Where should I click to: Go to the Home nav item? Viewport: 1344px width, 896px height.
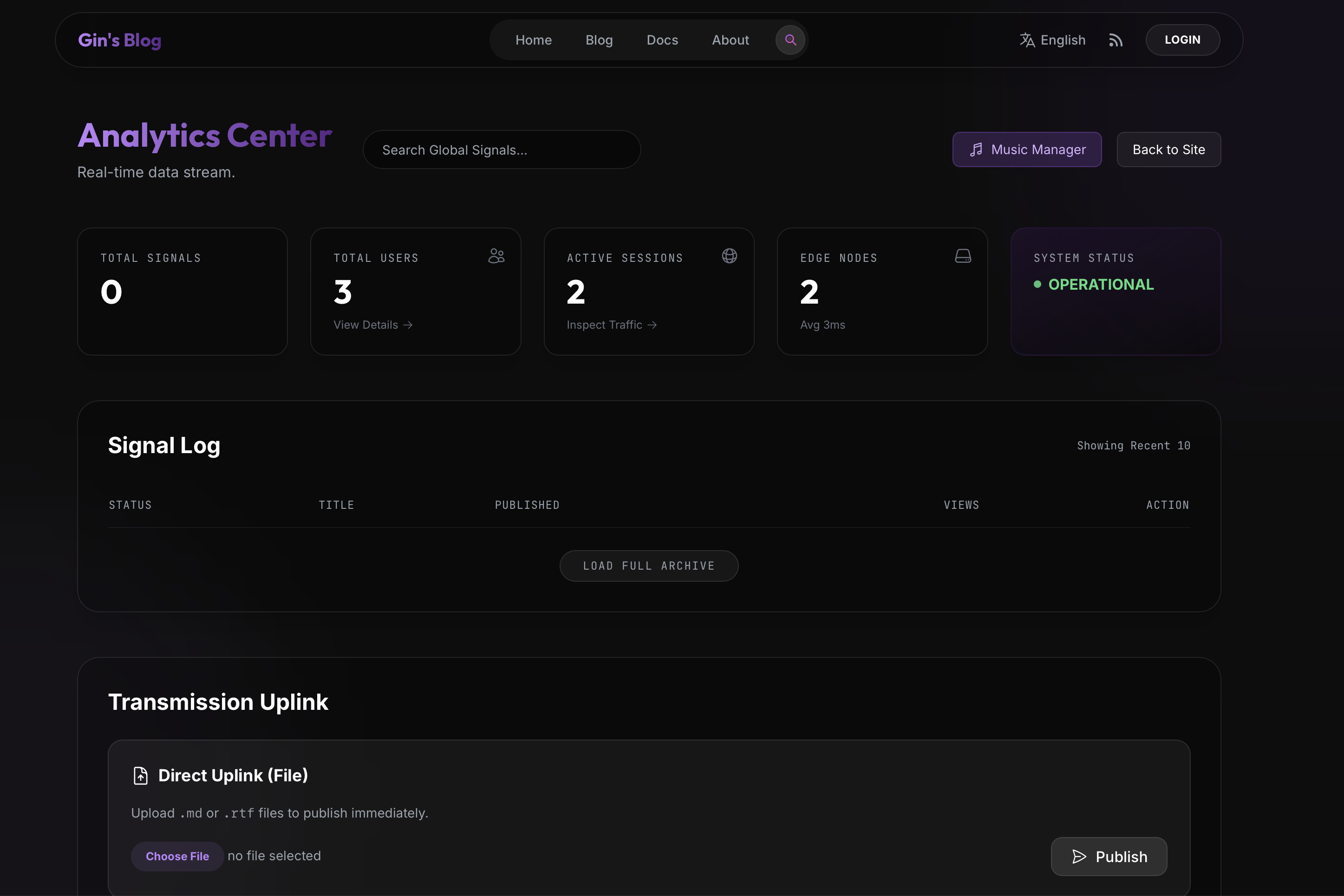[x=533, y=40]
